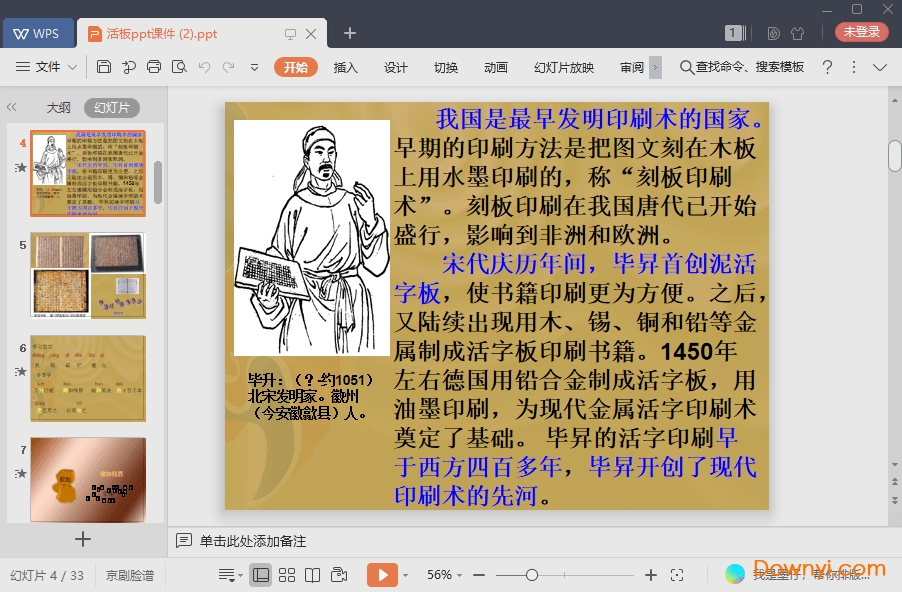The width and height of the screenshot is (902, 592).
Task: Click the zoom slider handle
Action: pos(532,575)
